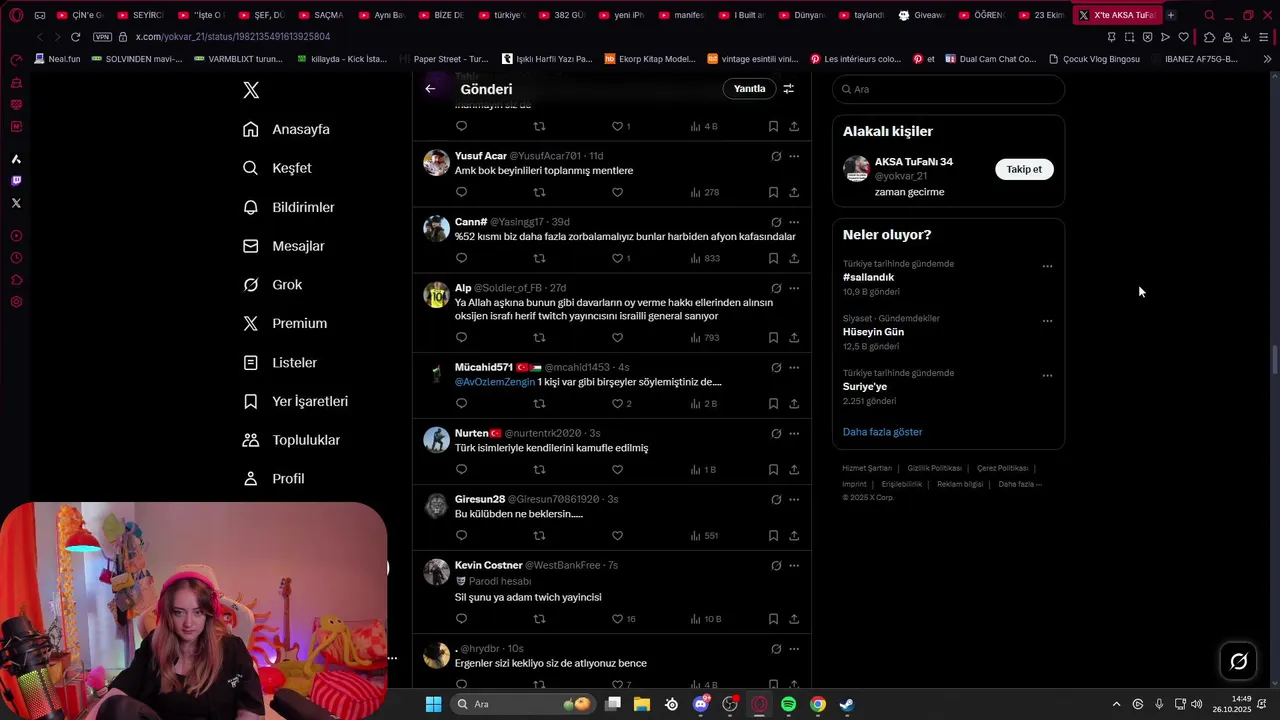1280x720 pixels.
Task: Open more menu on Cann# reply
Action: pos(794,222)
